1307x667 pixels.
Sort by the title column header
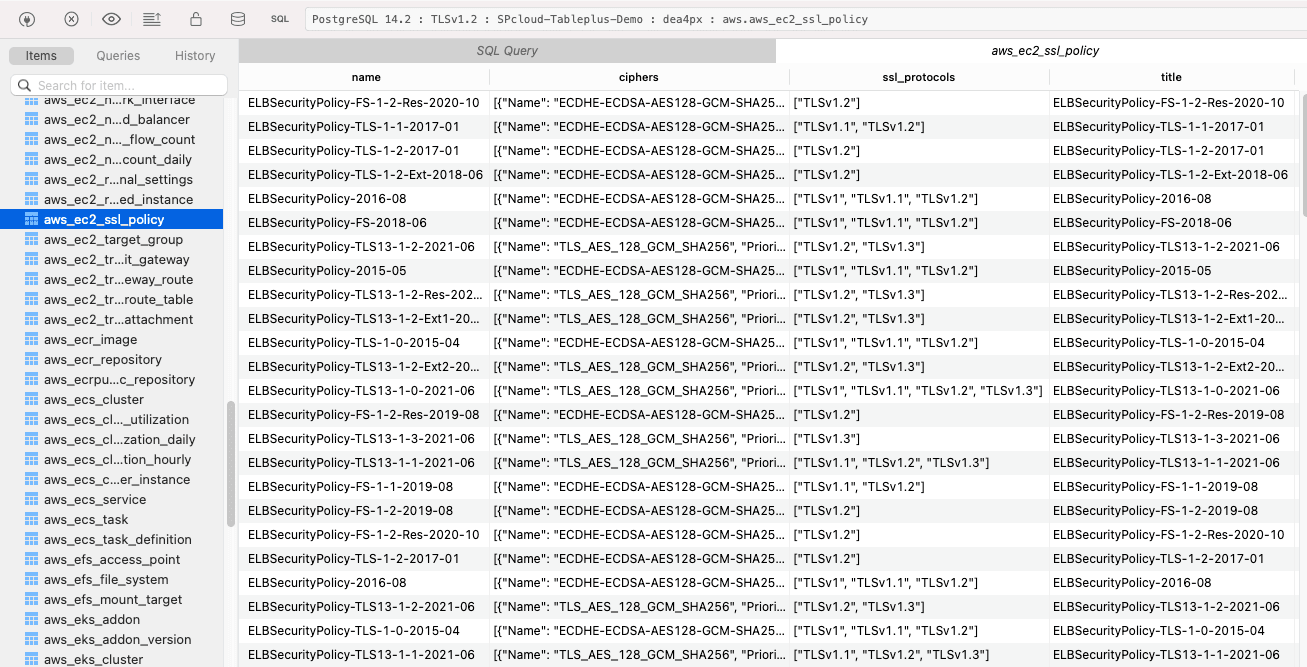[x=1171, y=77]
